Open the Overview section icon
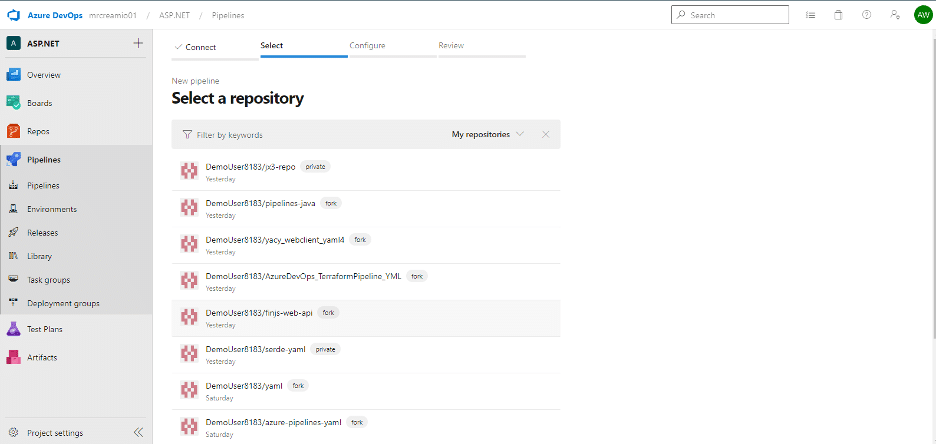936x444 pixels. (13, 75)
